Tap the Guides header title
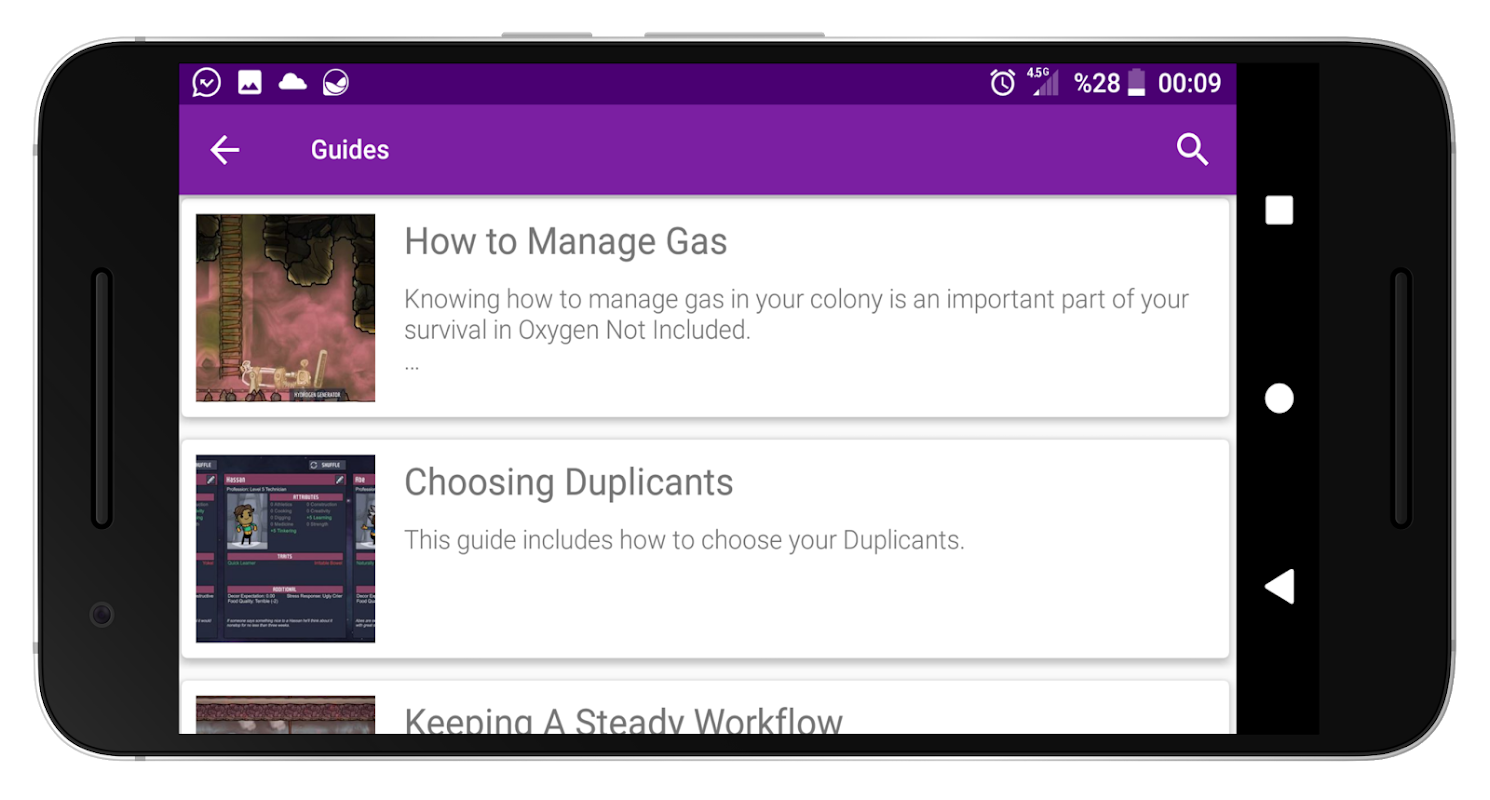Viewport: 1490px width, 800px height. coord(350,150)
